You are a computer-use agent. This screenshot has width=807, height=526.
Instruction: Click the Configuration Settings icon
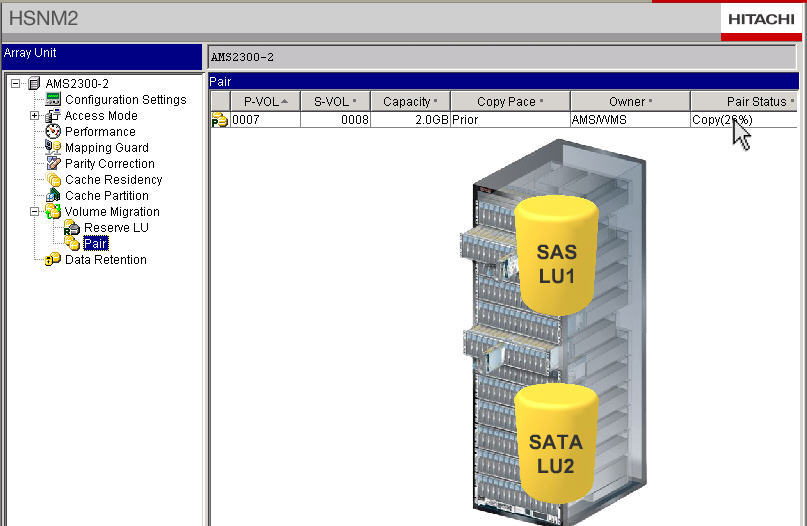tap(53, 99)
